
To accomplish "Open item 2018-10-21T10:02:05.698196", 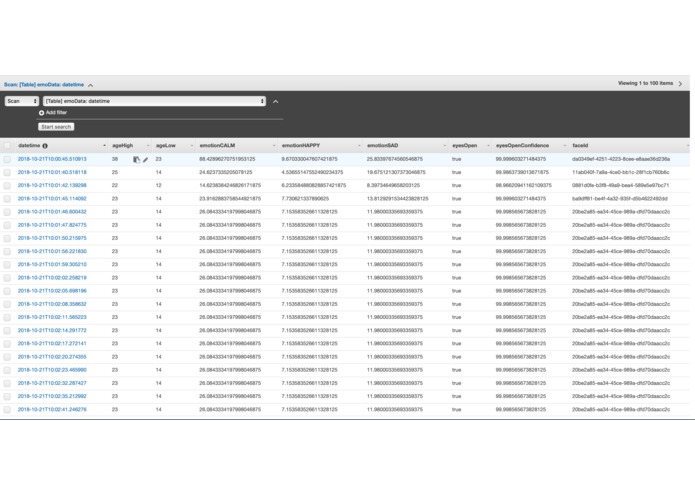I will [x=52, y=291].
